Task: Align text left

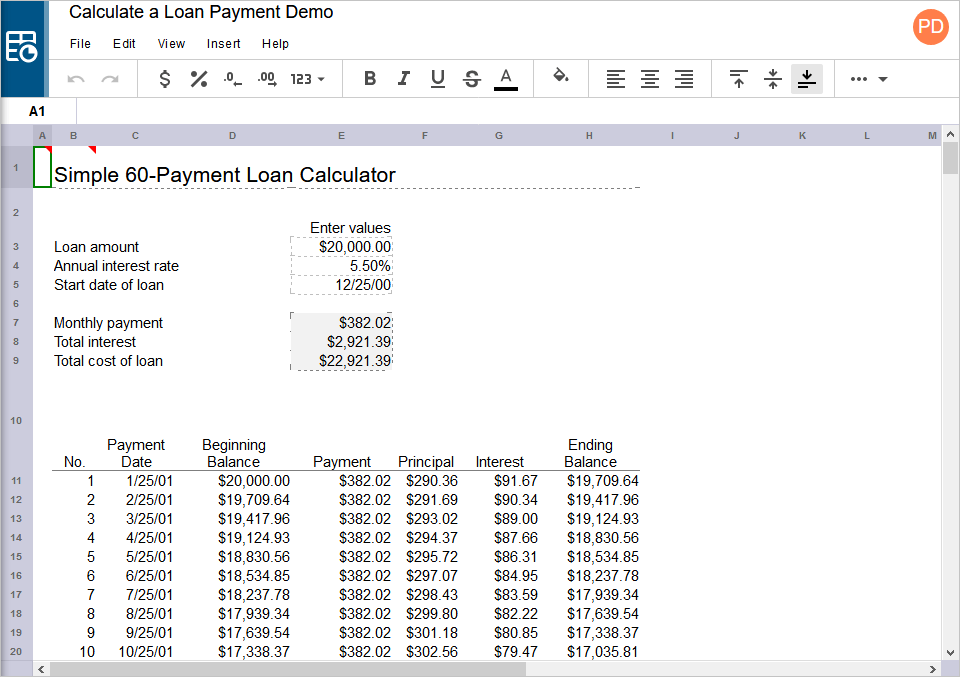Action: [616, 79]
